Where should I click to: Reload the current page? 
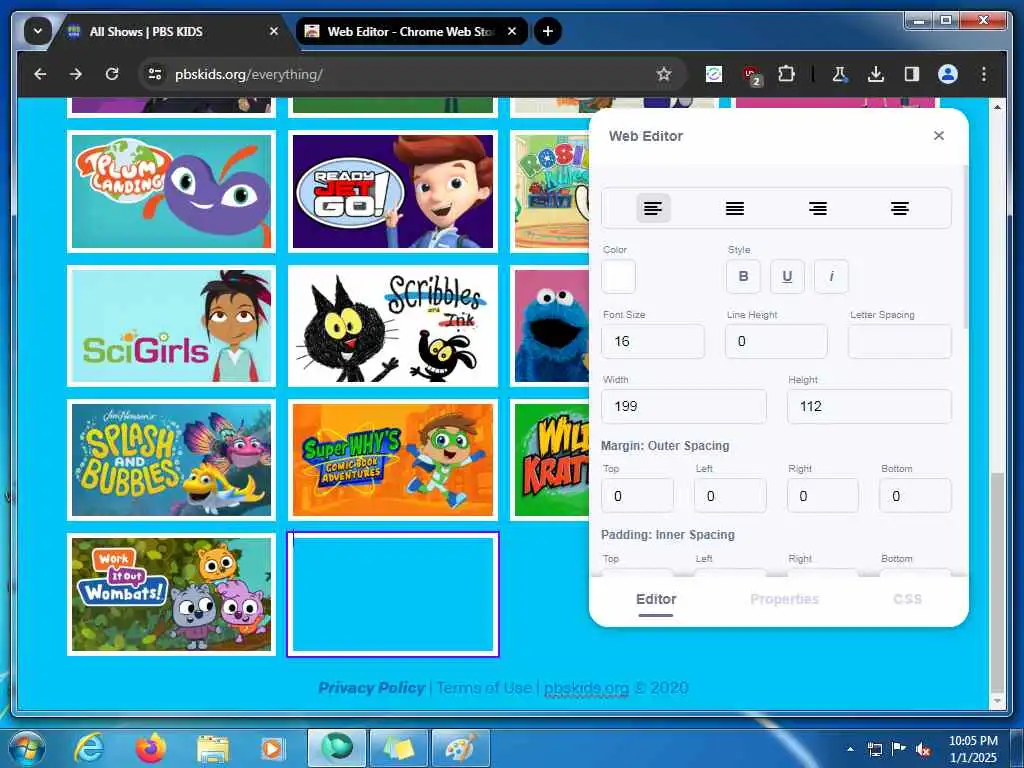pos(112,74)
